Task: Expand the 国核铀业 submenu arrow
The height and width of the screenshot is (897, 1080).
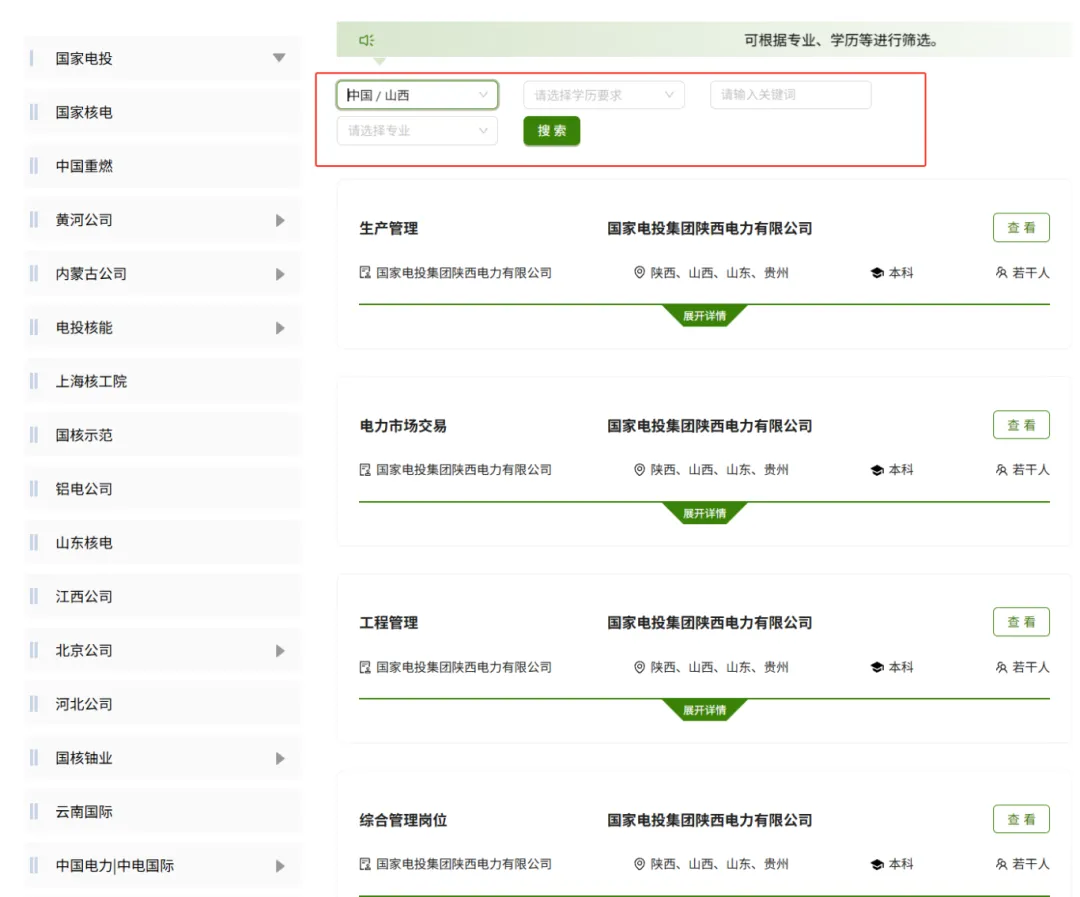Action: pyautogui.click(x=280, y=759)
